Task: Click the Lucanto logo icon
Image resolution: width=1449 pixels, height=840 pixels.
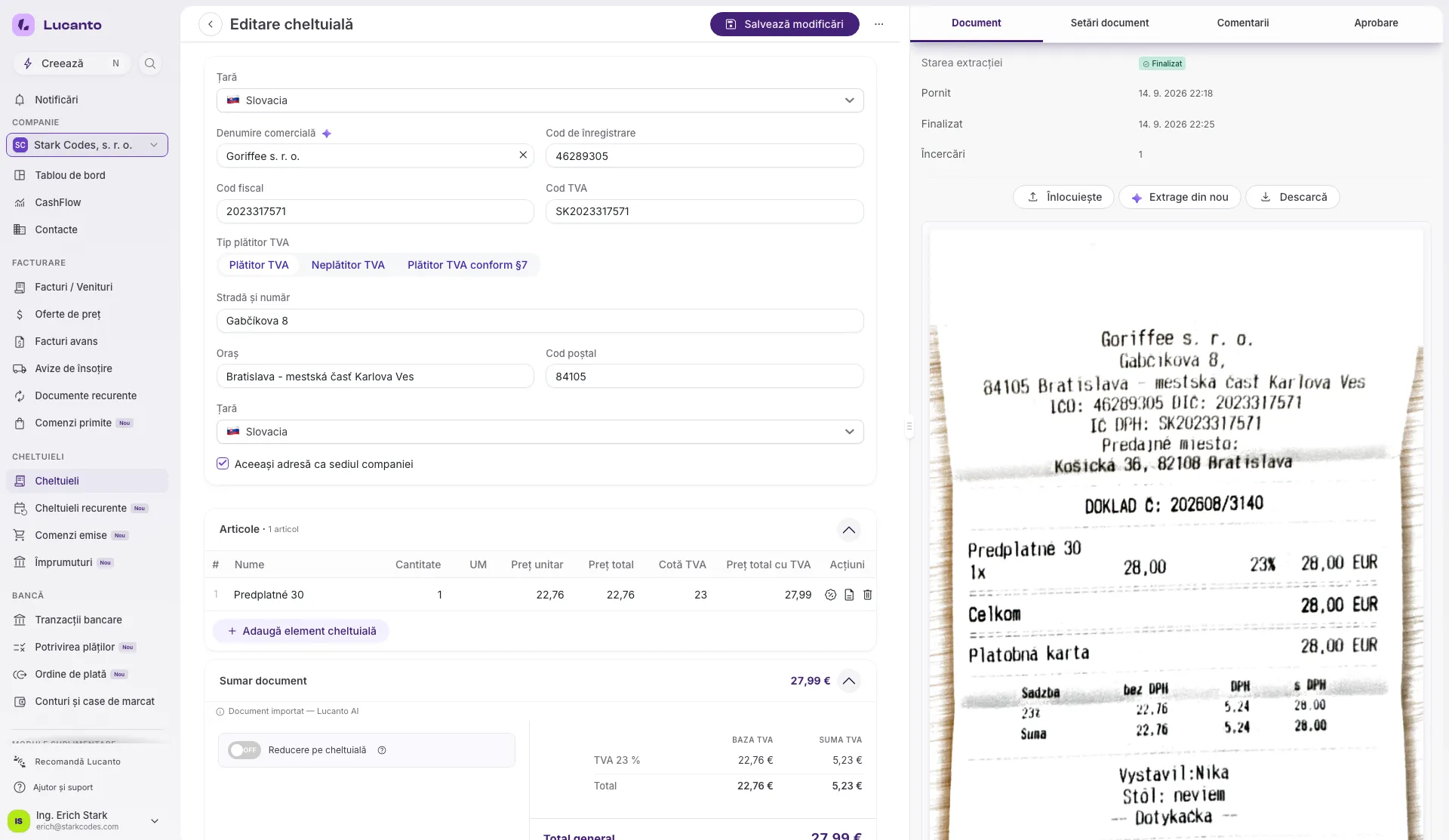Action: [23, 25]
